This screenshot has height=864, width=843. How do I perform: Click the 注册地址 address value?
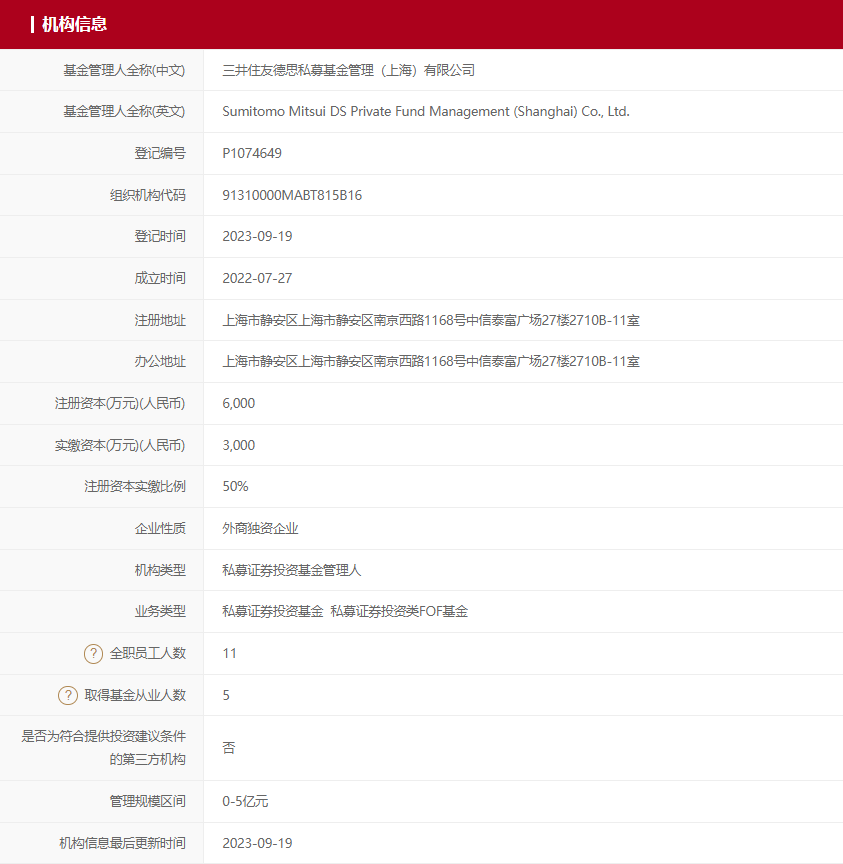click(431, 320)
